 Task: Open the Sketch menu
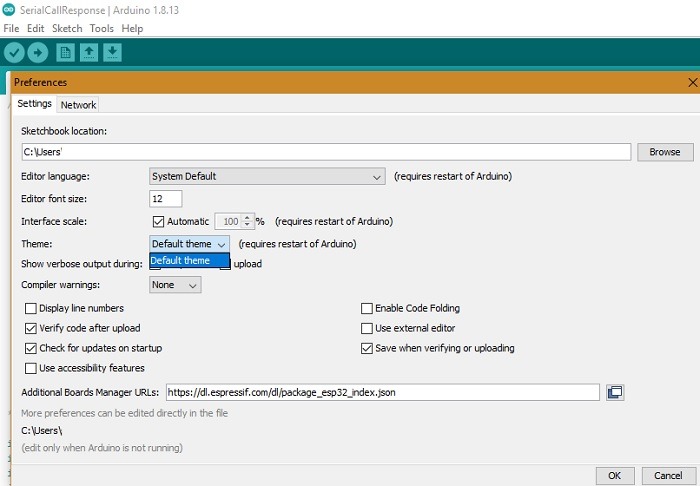point(67,29)
